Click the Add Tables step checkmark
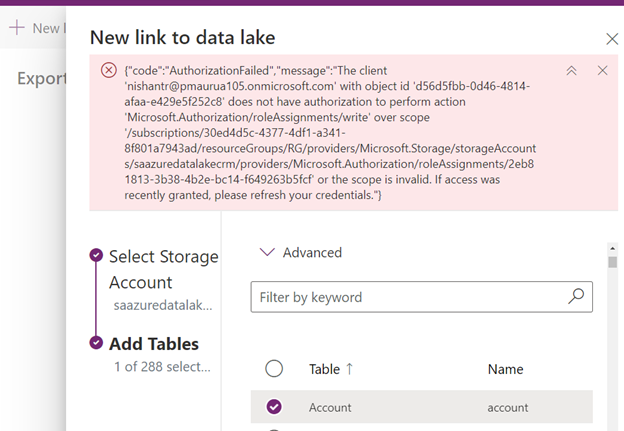Screen dimensions: 624x431 click(x=96, y=343)
